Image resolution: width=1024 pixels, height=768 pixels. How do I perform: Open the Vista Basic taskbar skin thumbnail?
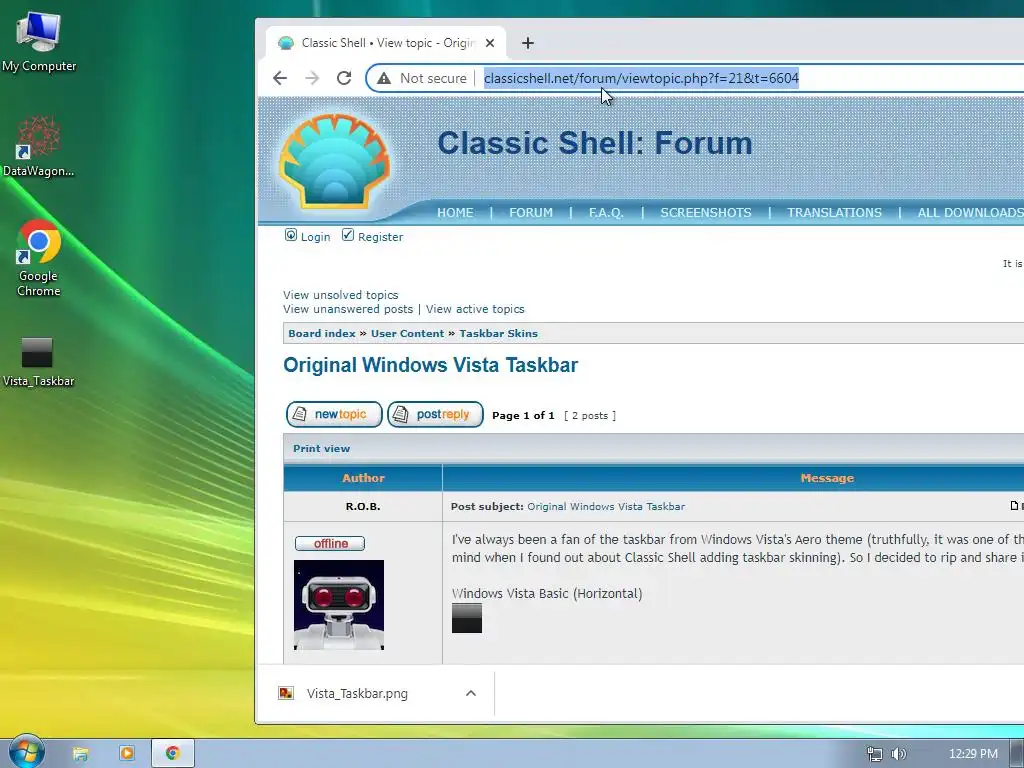[x=467, y=618]
